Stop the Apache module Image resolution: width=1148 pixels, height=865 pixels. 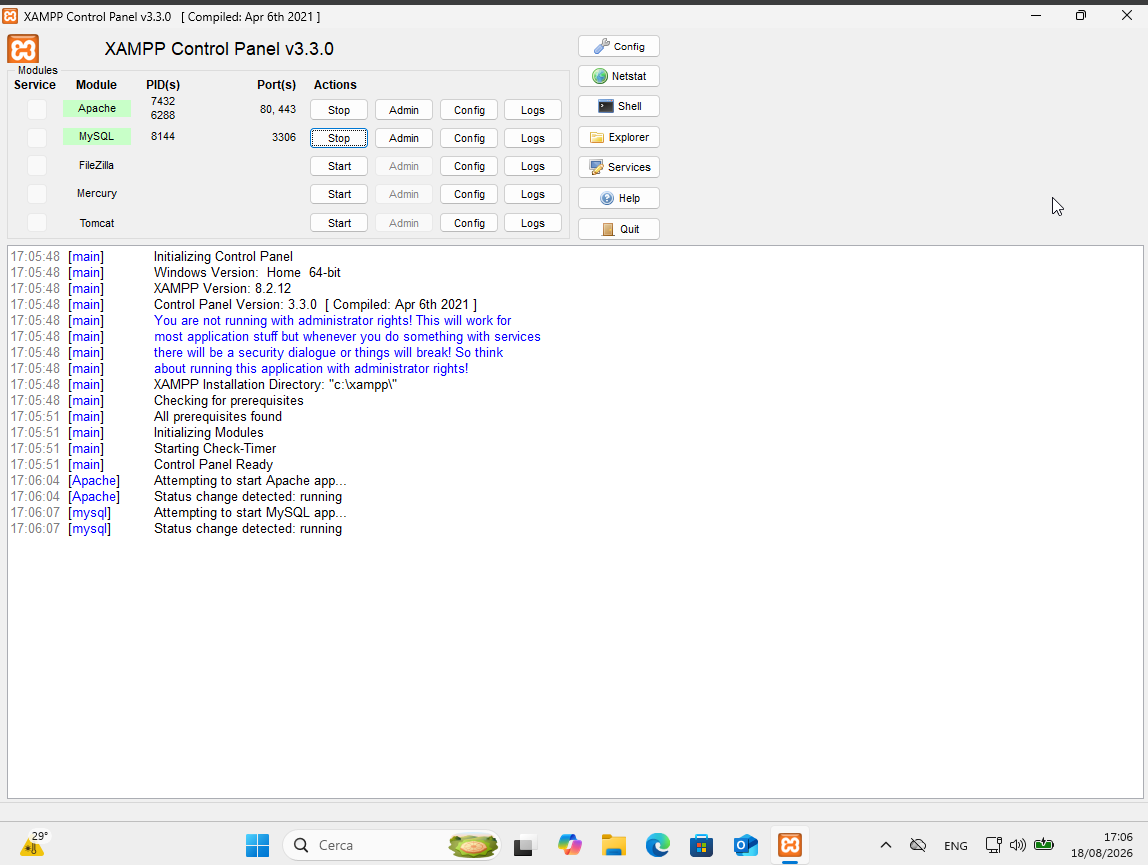tap(339, 110)
